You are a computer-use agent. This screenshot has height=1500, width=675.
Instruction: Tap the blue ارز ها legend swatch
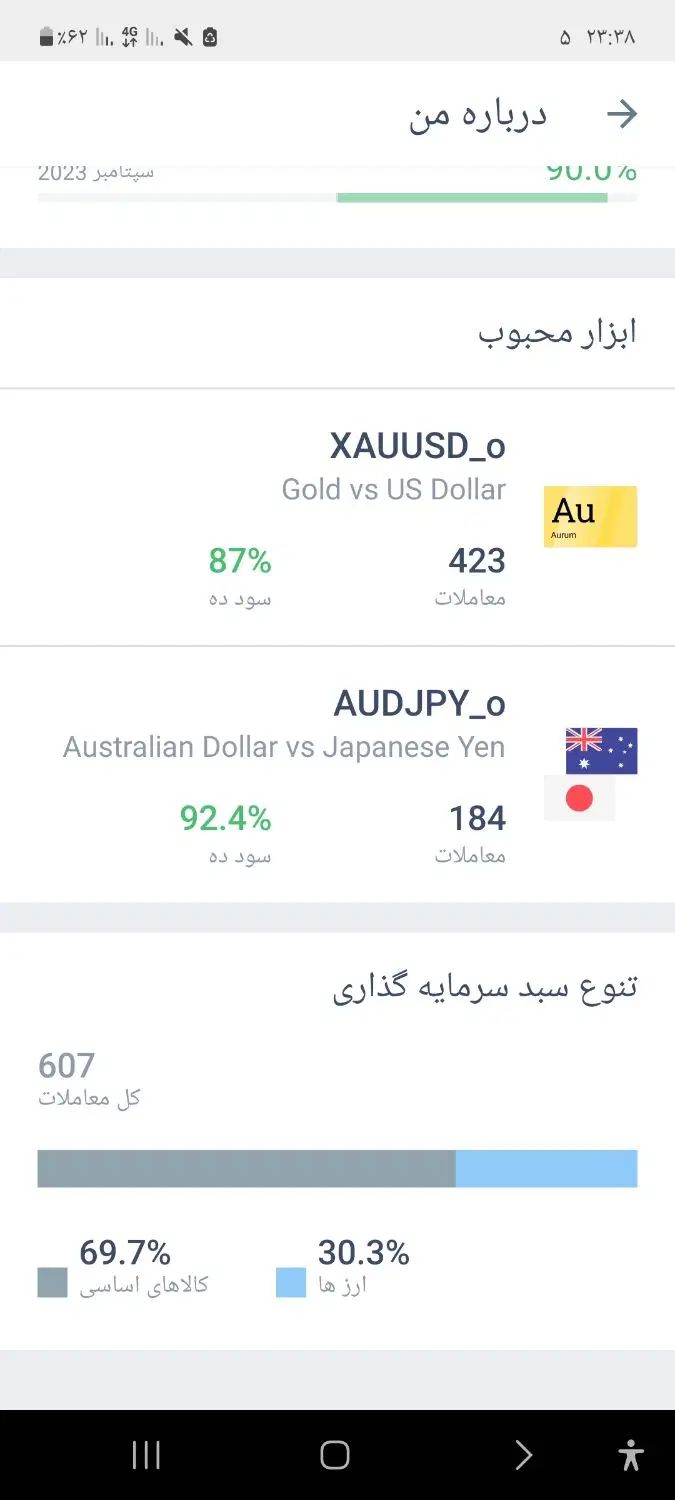291,1282
